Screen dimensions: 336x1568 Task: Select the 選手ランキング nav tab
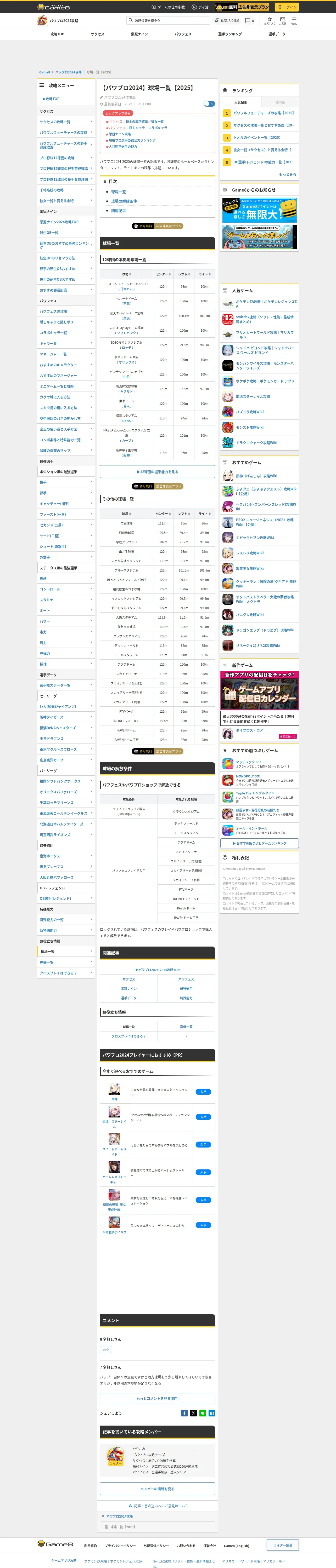[230, 34]
